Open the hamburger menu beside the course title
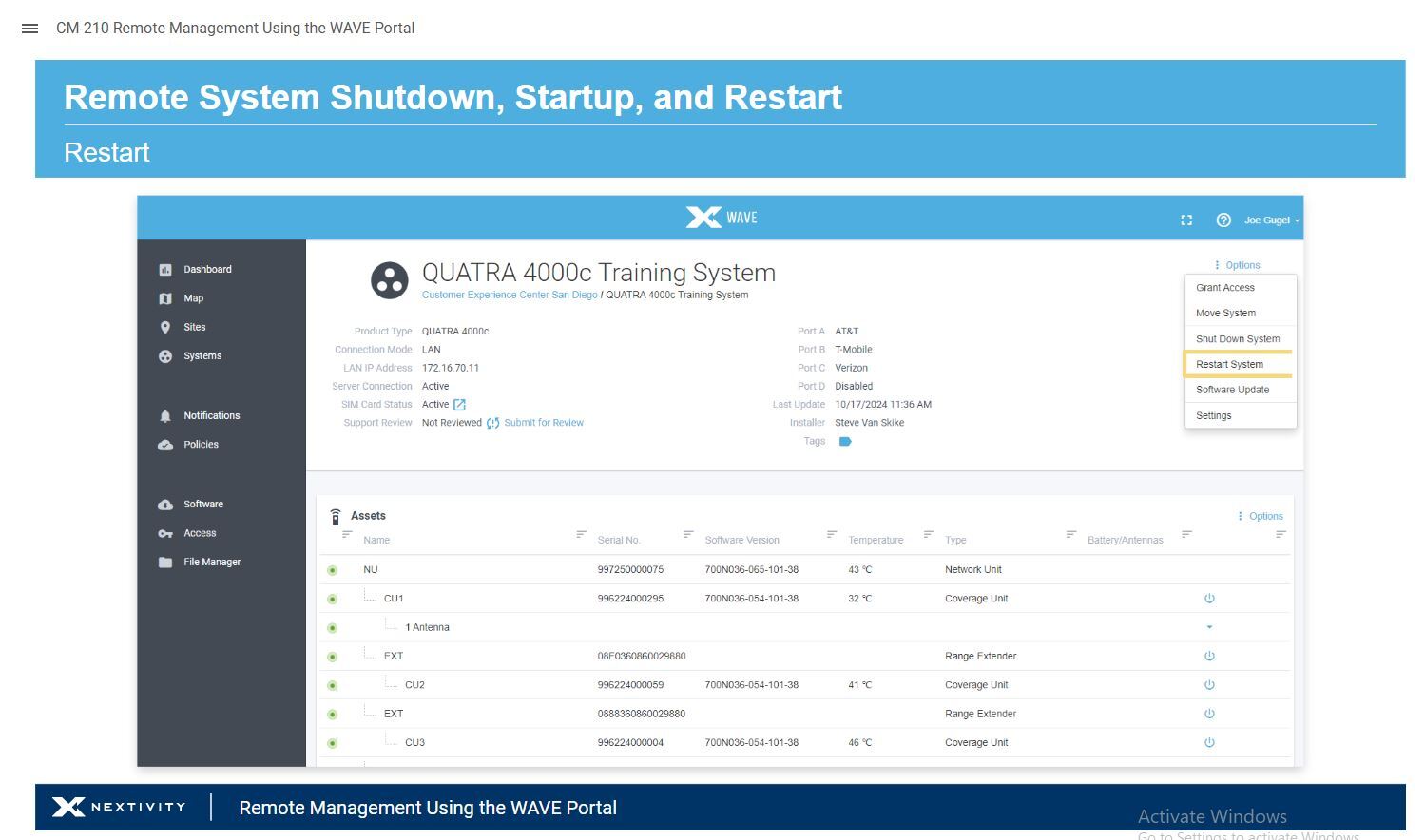 coord(29,29)
